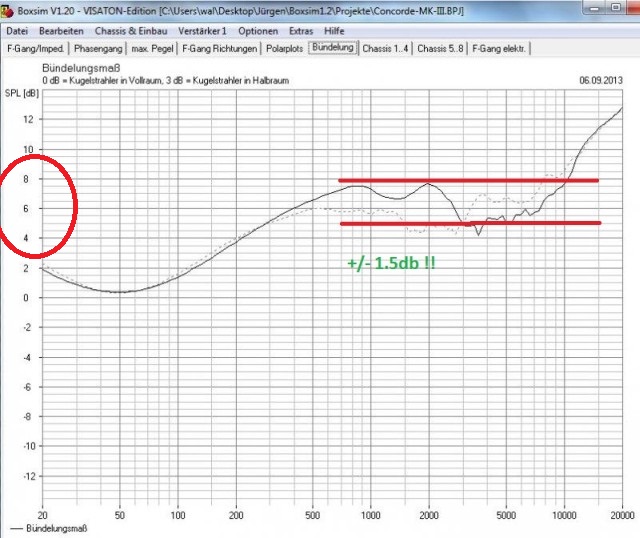Click the Bündelungsmaß chart title
The height and width of the screenshot is (538, 640).
[81, 68]
